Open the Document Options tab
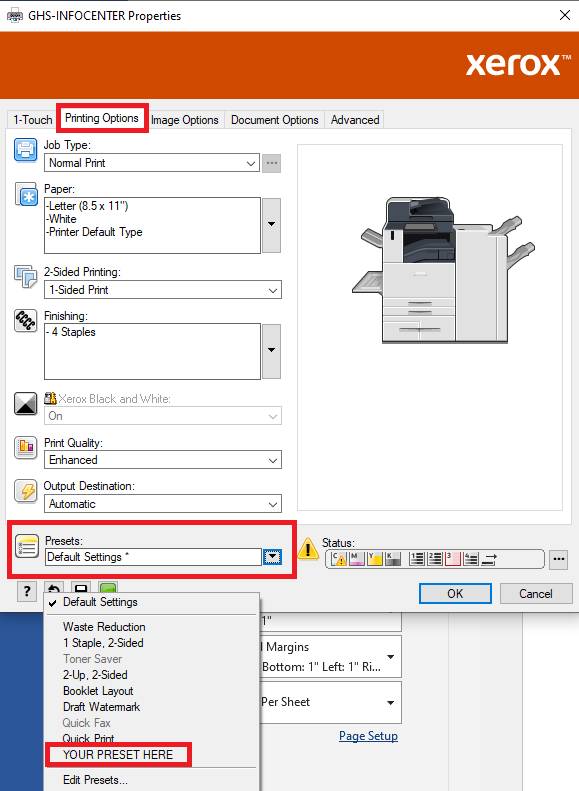 pyautogui.click(x=275, y=120)
